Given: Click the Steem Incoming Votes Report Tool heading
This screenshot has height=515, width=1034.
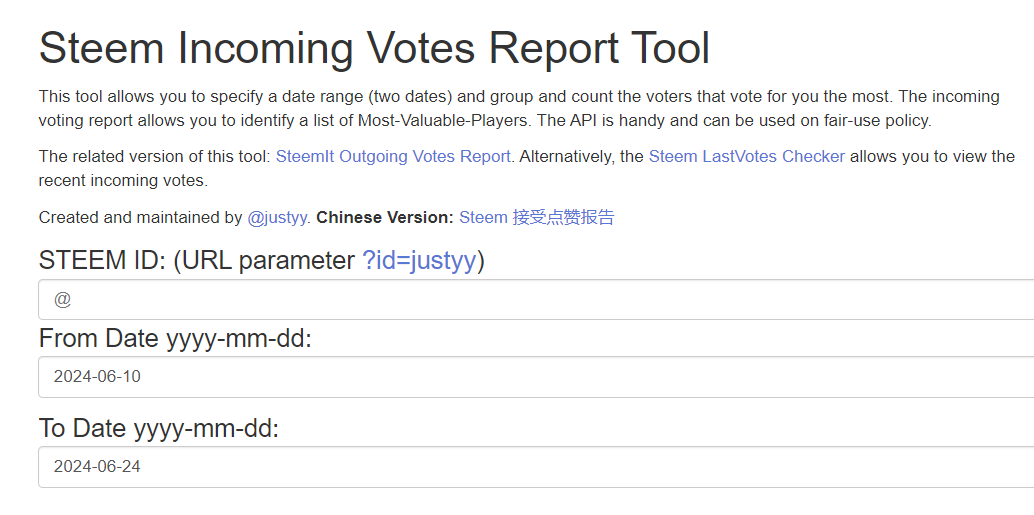Looking at the screenshot, I should [374, 47].
